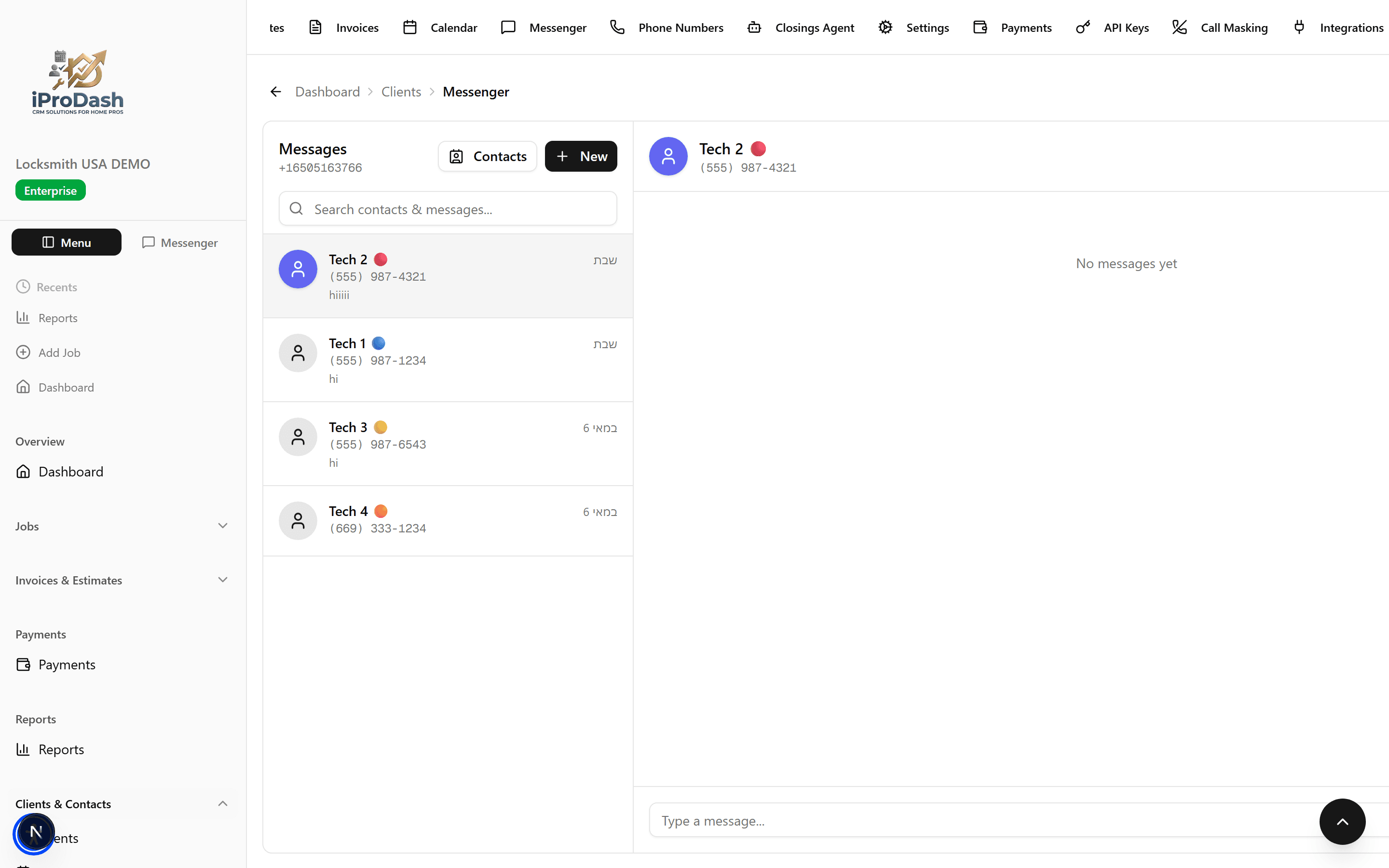The height and width of the screenshot is (868, 1389).
Task: Select the Menu tab in sidebar
Action: 67,242
